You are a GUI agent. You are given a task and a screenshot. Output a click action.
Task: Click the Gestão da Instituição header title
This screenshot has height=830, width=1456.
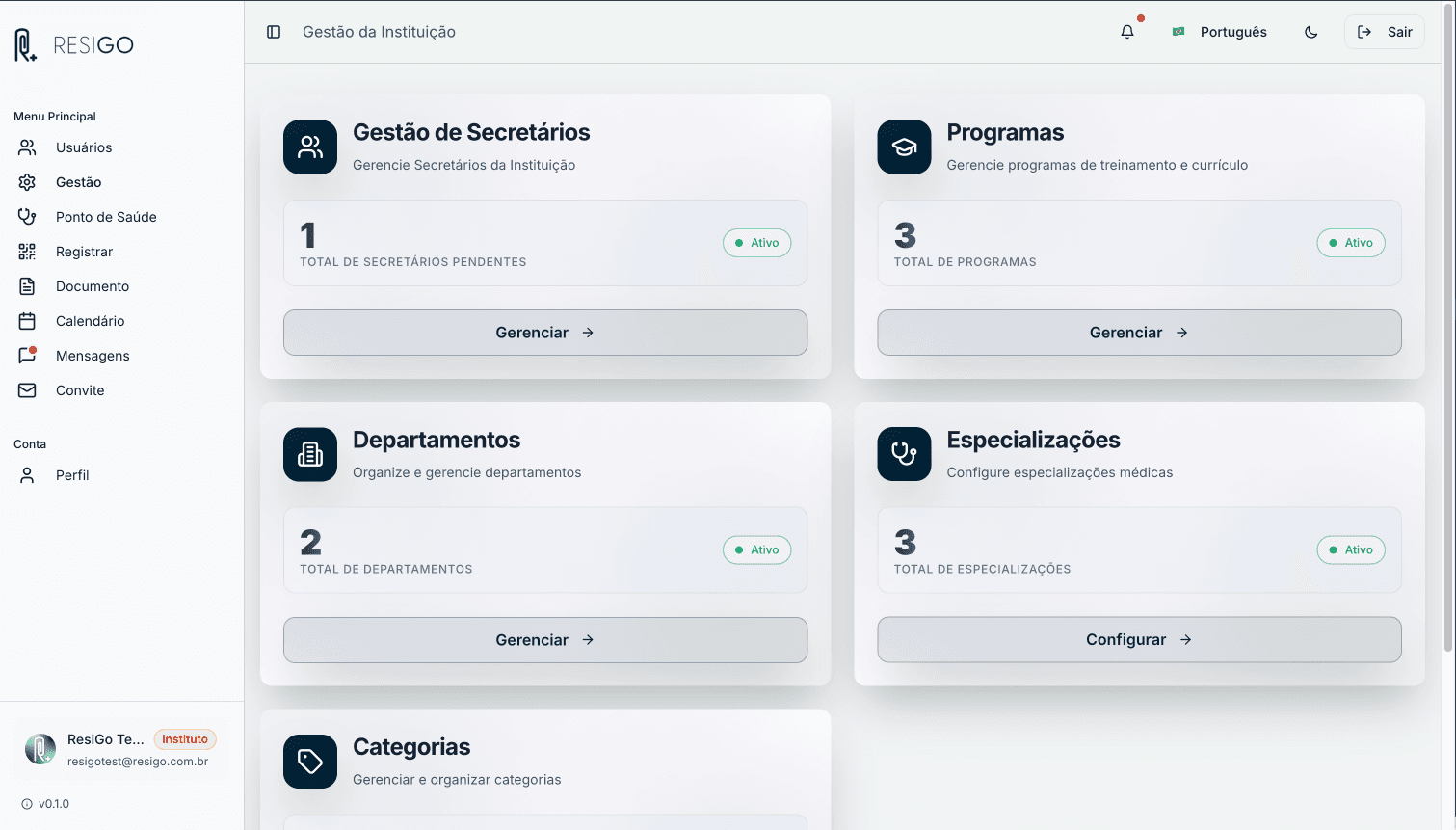coord(379,32)
